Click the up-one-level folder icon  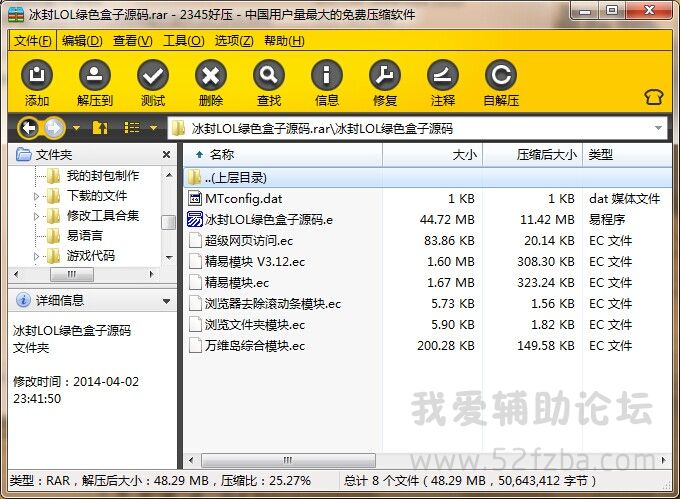100,128
